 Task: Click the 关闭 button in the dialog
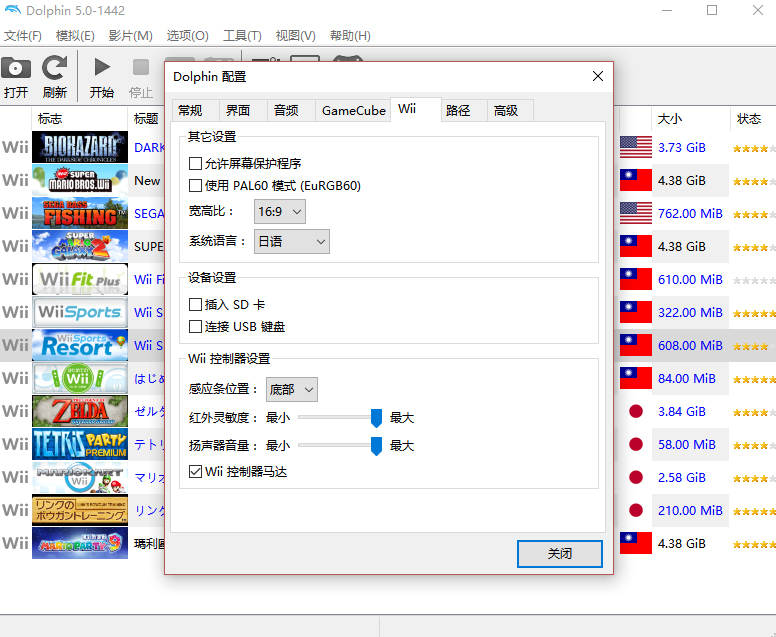pos(560,553)
